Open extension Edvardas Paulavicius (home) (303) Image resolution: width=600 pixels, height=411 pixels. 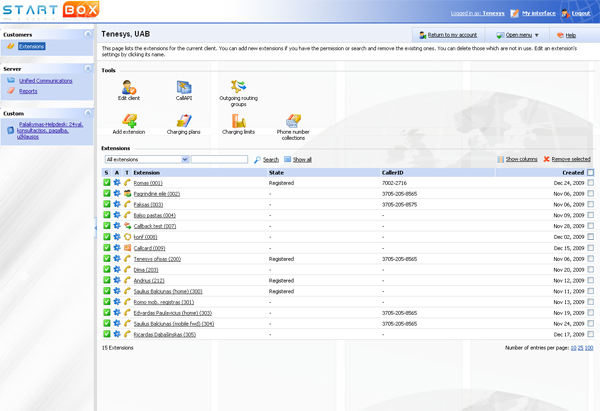[x=173, y=313]
